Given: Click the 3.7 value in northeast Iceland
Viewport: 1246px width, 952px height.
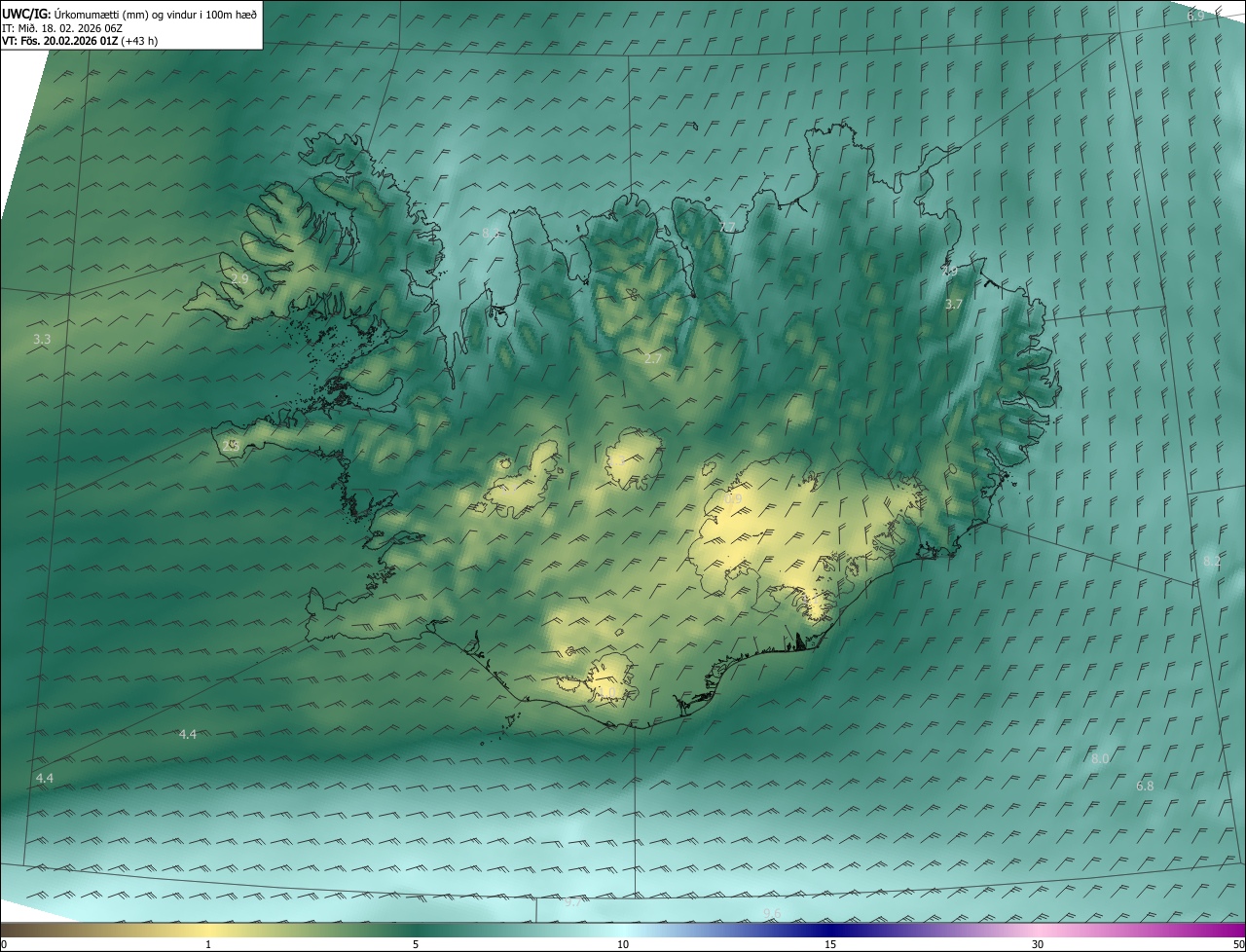Looking at the screenshot, I should (x=954, y=305).
